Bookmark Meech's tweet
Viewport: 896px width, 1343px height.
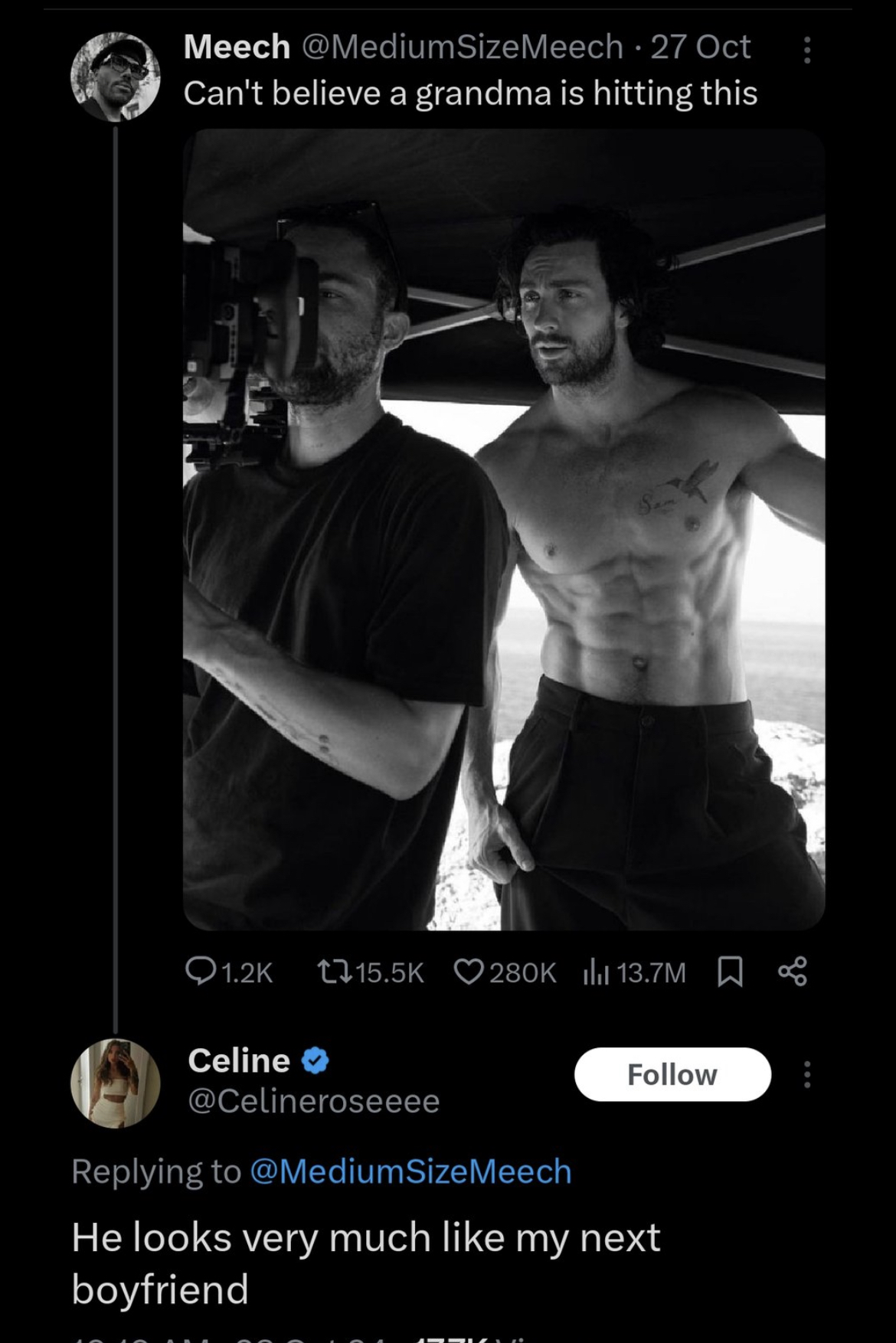pos(730,972)
